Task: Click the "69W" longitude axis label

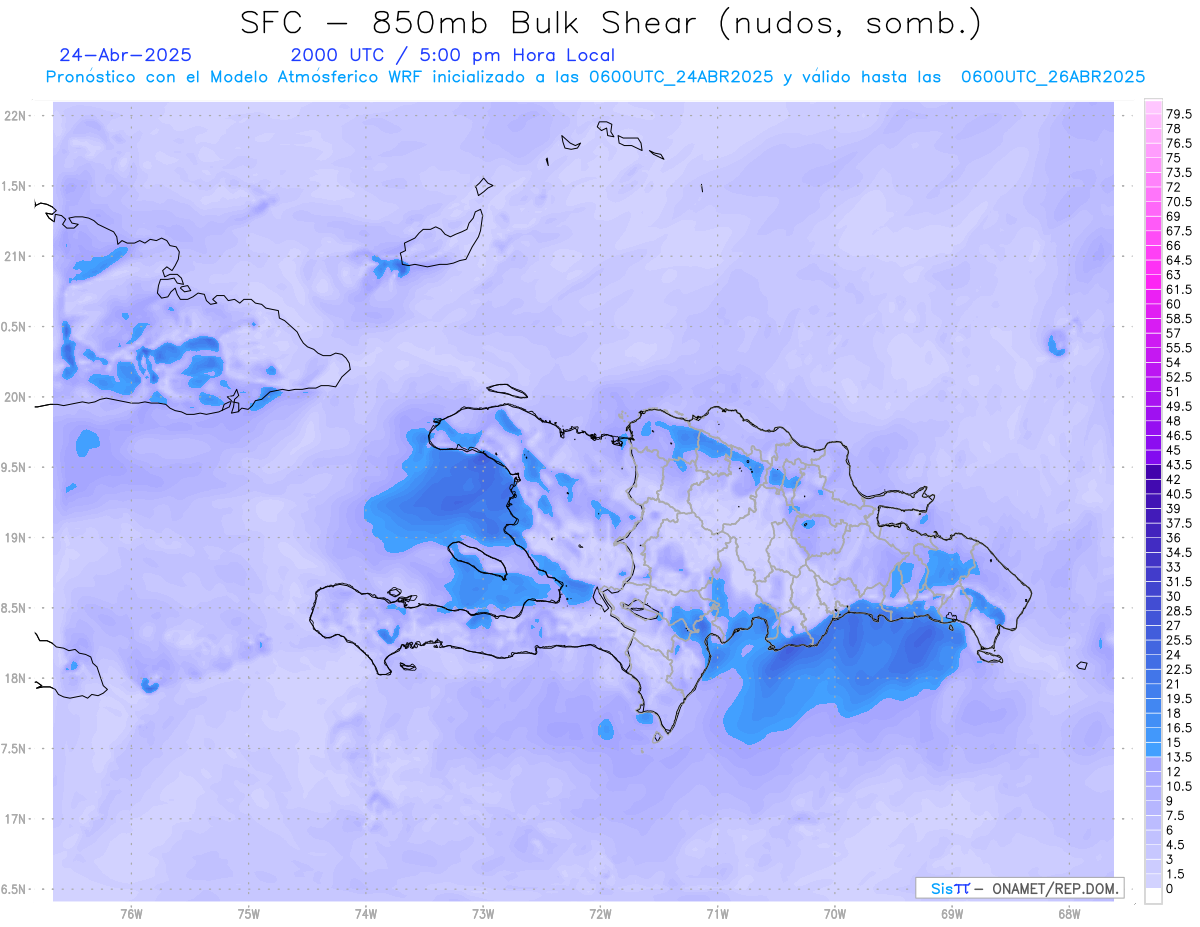Action: point(952,914)
